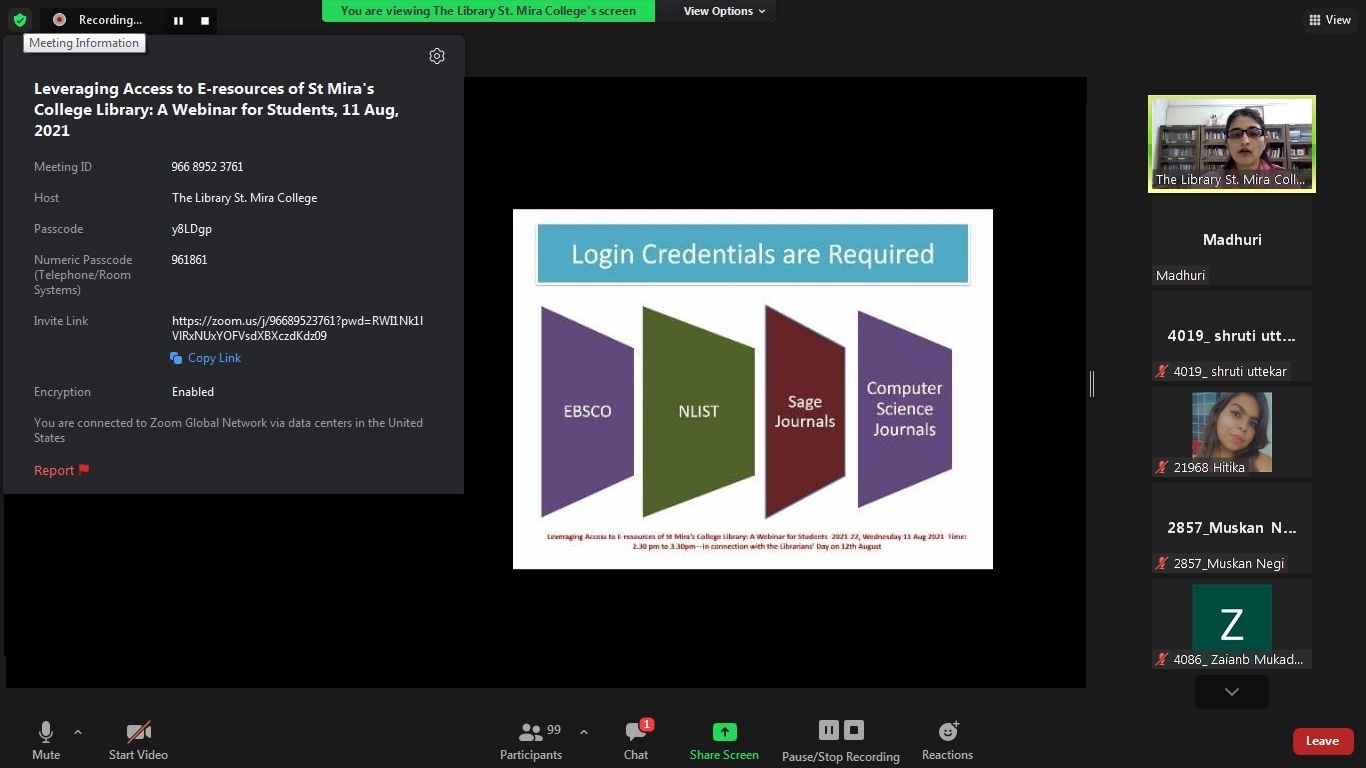Click the Meeting Information tooltip label
This screenshot has height=768, width=1366.
tap(84, 43)
